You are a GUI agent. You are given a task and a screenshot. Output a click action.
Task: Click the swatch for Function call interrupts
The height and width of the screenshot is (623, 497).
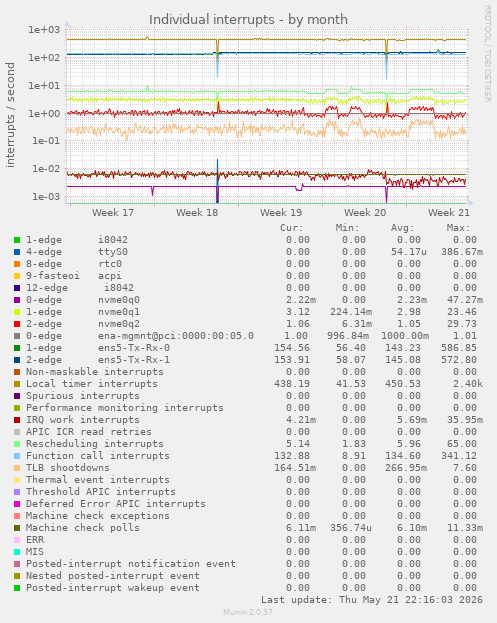click(17, 456)
